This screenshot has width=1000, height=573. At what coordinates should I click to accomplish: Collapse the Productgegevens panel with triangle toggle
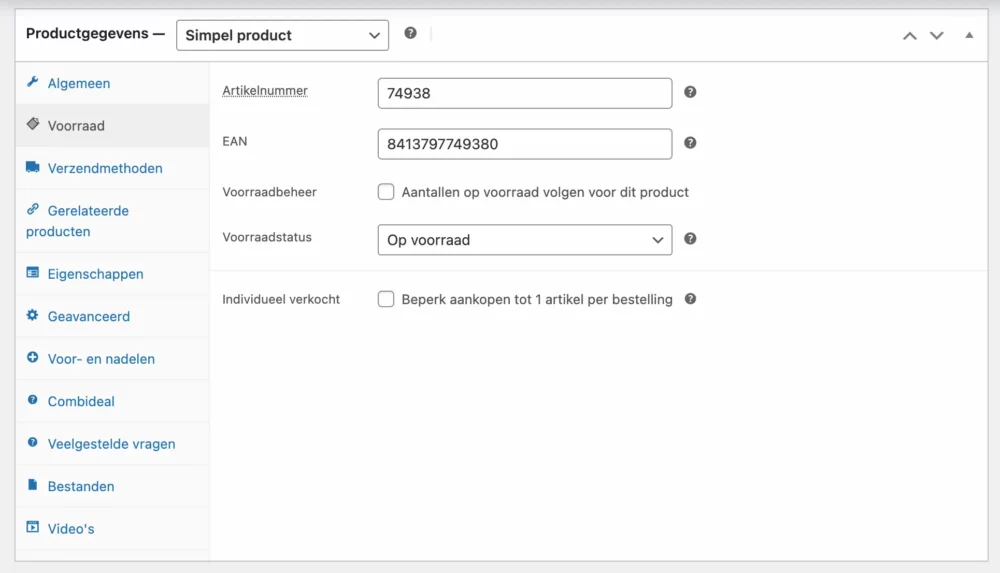(969, 35)
